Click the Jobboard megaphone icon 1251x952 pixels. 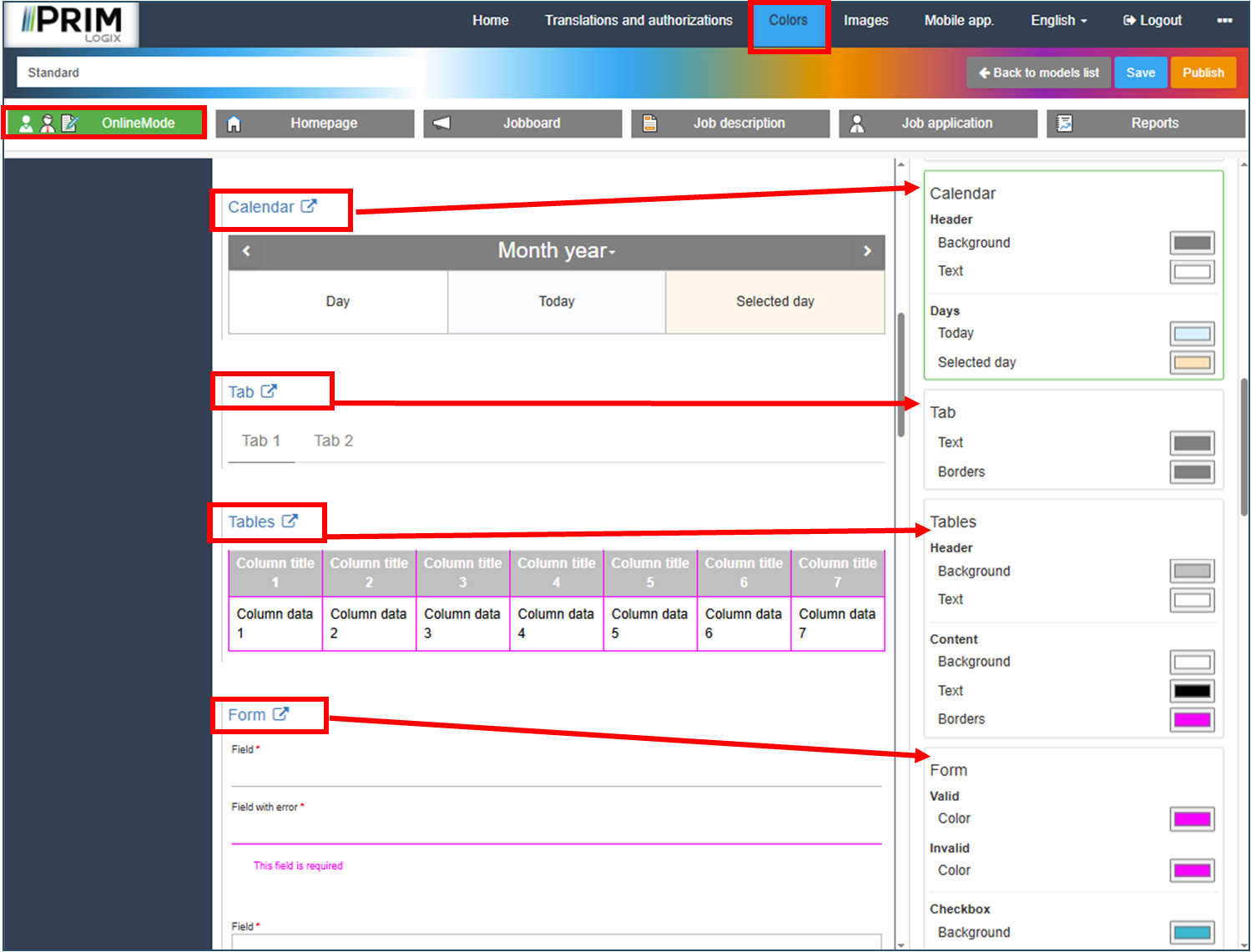click(x=442, y=123)
